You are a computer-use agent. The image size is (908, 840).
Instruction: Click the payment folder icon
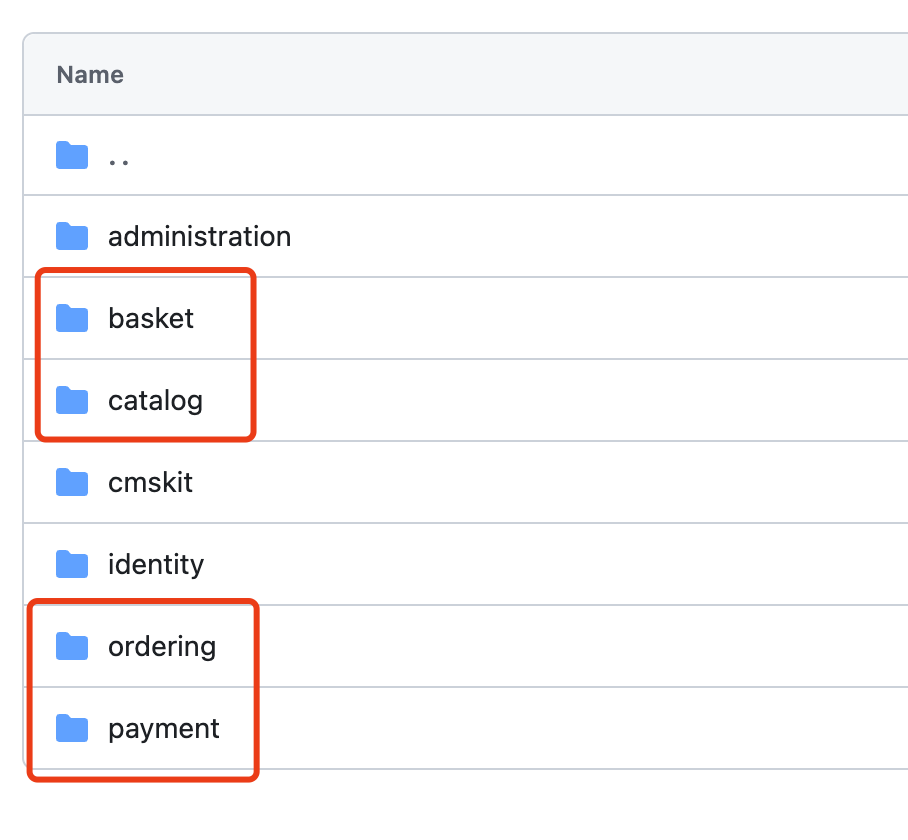pyautogui.click(x=72, y=729)
